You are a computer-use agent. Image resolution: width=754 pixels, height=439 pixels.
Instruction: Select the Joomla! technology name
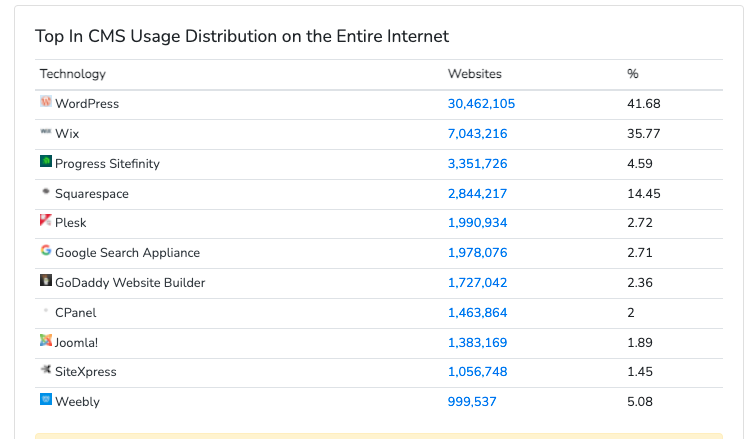click(76, 343)
